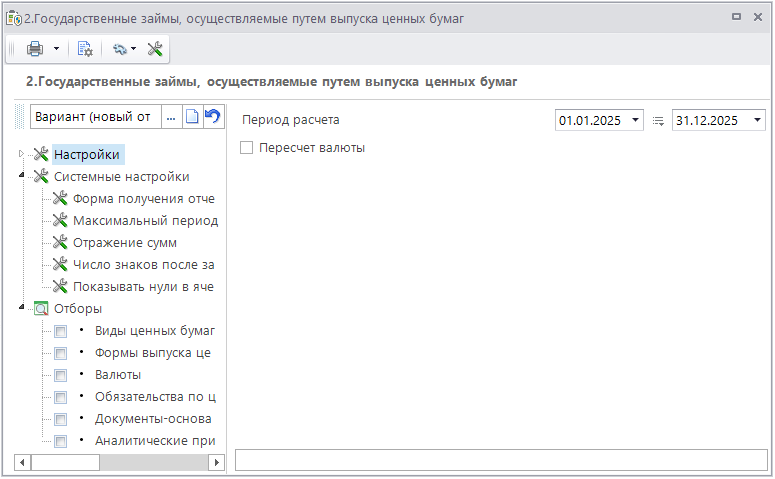Open the end date 31.12.2025 dropdown
The width and height of the screenshot is (775, 479).
[757, 121]
